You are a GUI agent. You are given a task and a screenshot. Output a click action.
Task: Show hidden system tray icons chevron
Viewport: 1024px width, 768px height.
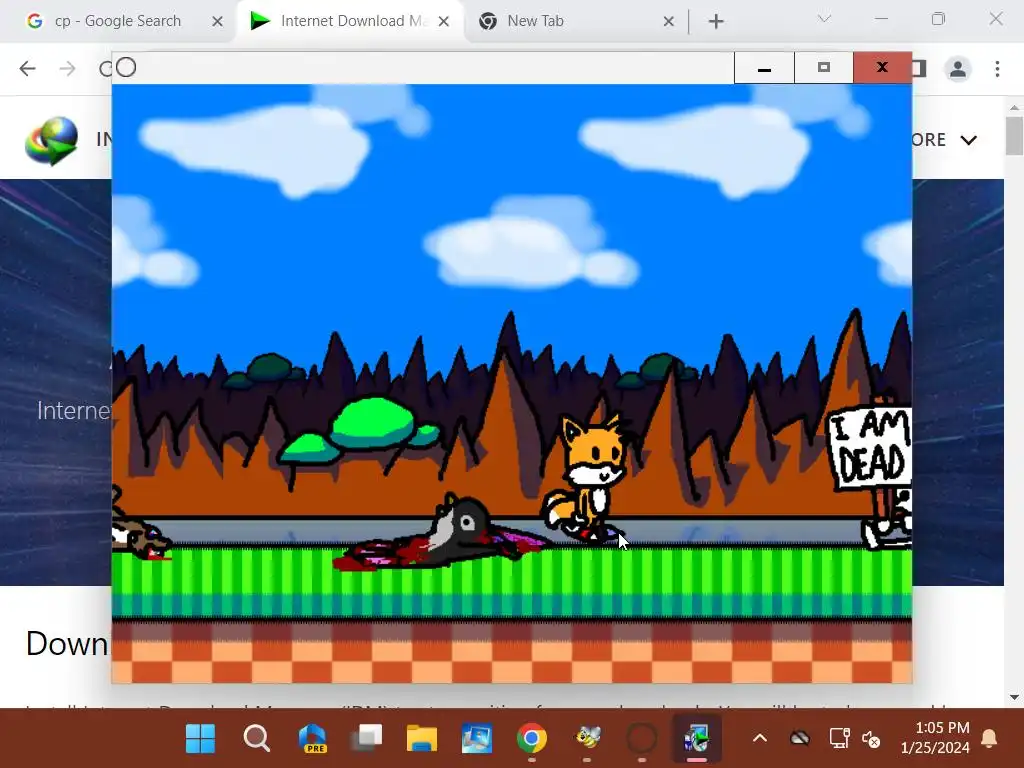(x=760, y=739)
